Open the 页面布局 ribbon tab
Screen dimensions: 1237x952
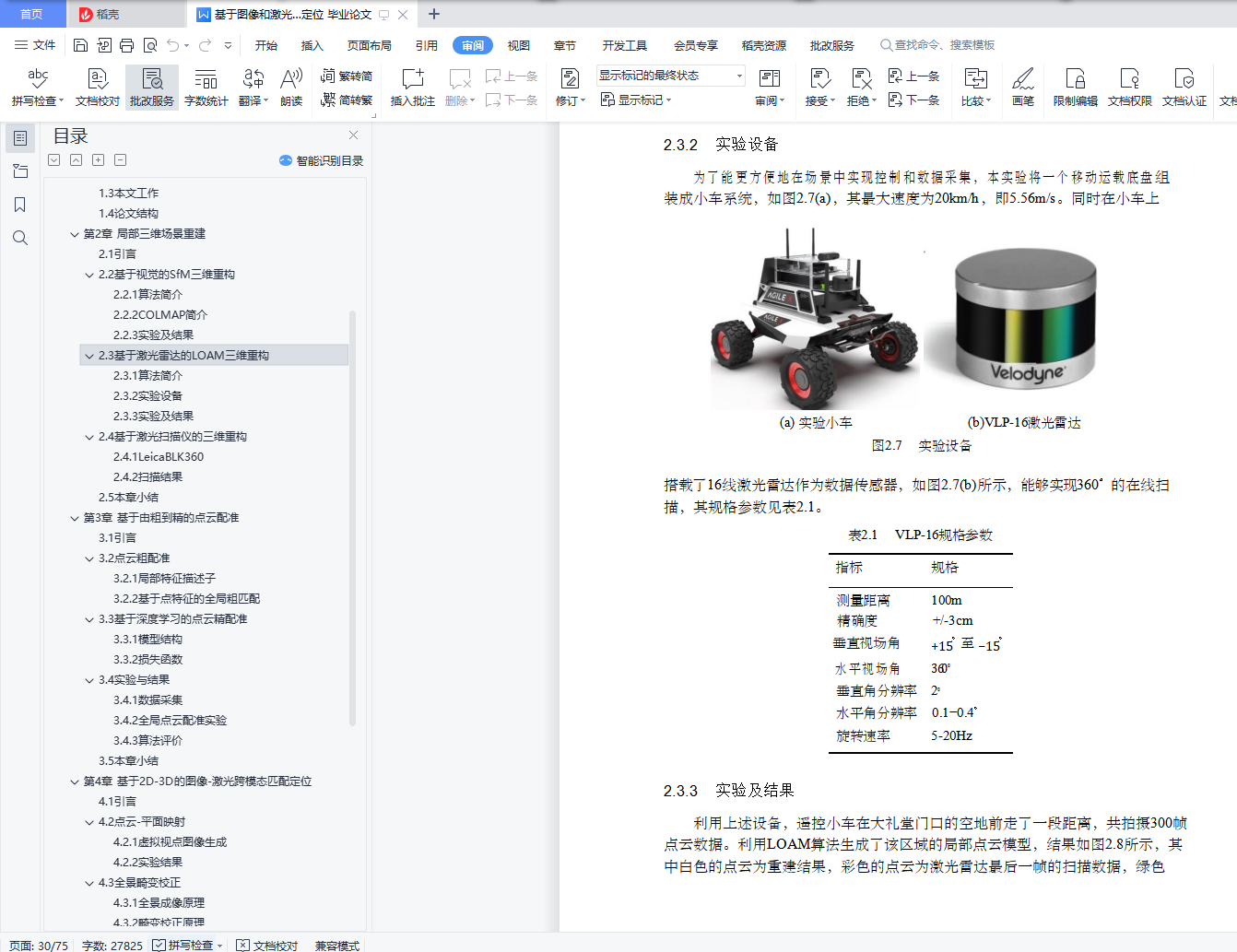coord(370,45)
